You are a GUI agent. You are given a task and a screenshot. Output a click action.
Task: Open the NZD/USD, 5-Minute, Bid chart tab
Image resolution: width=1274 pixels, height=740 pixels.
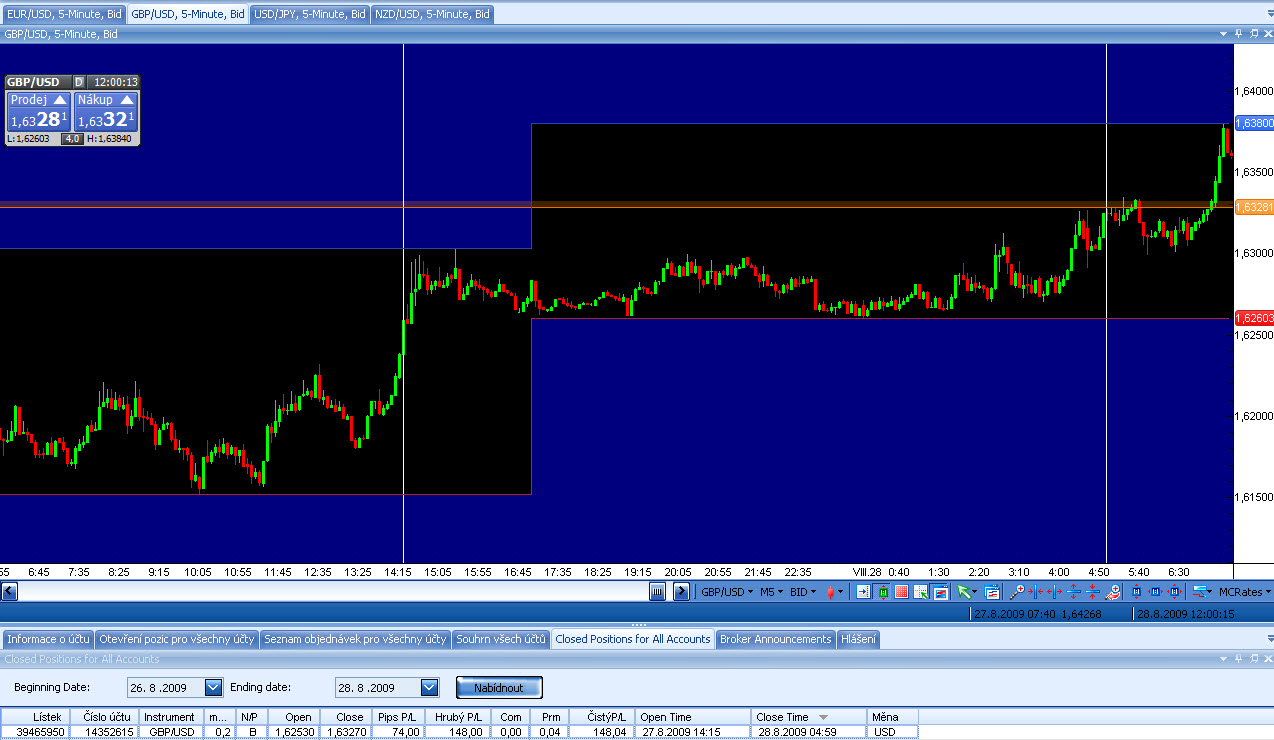pyautogui.click(x=433, y=14)
